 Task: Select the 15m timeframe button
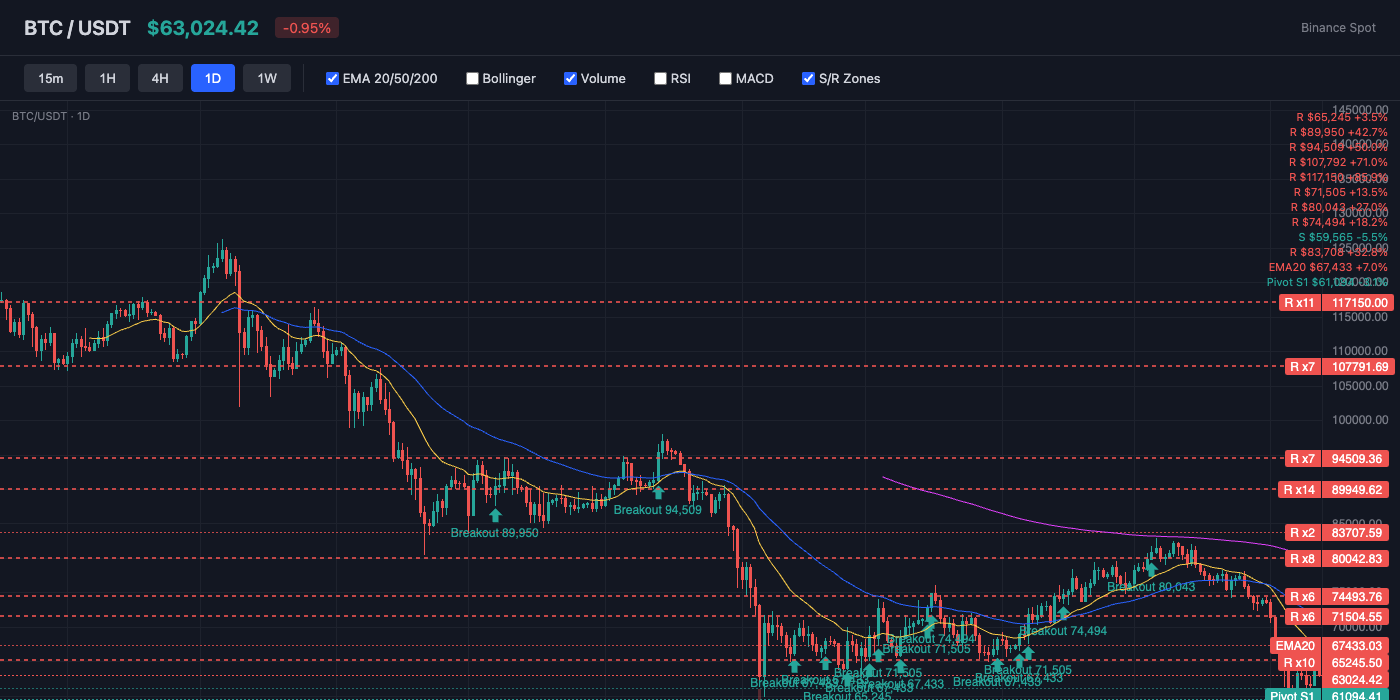[x=51, y=78]
